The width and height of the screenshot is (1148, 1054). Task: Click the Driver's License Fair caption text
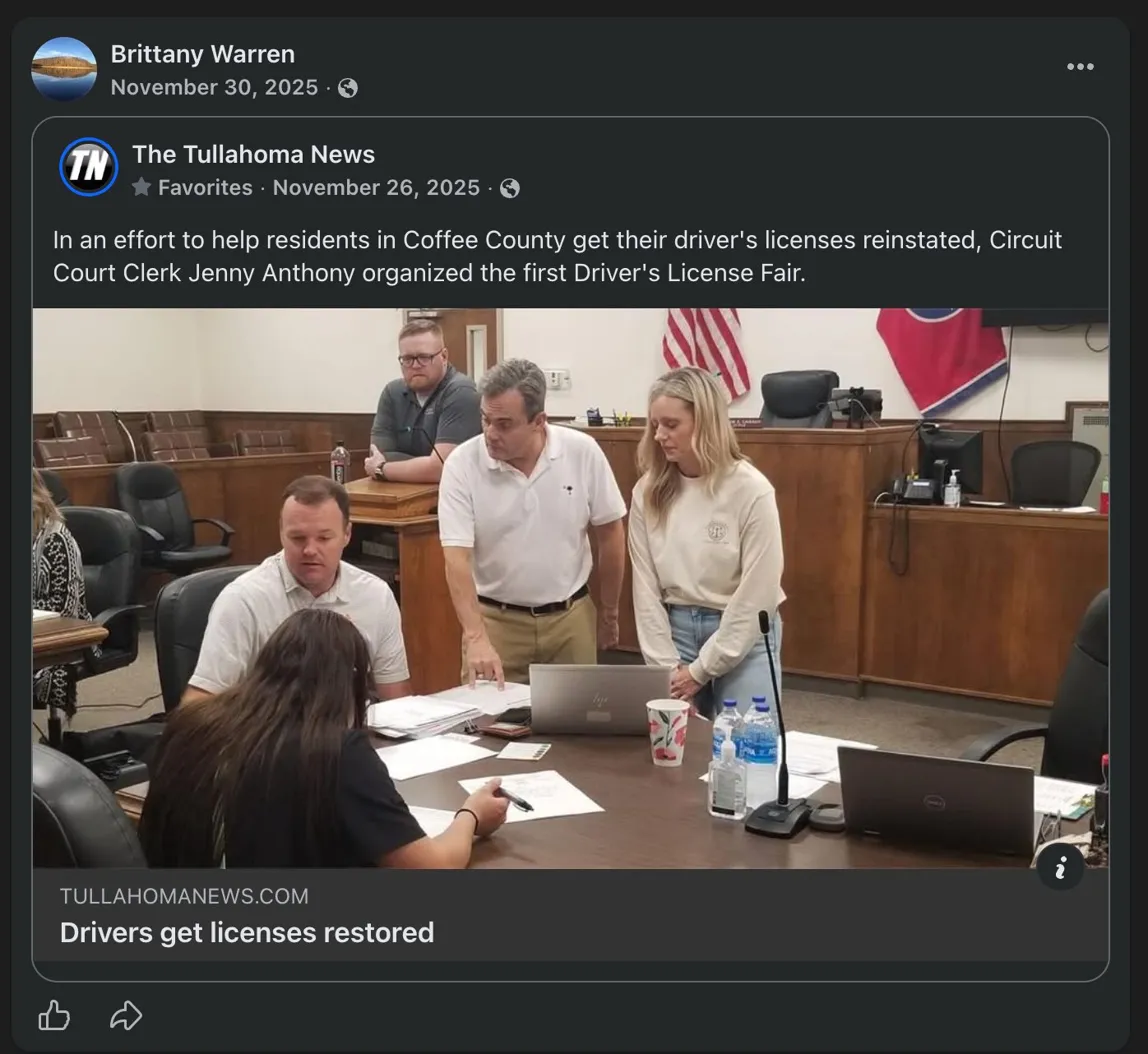coord(557,257)
